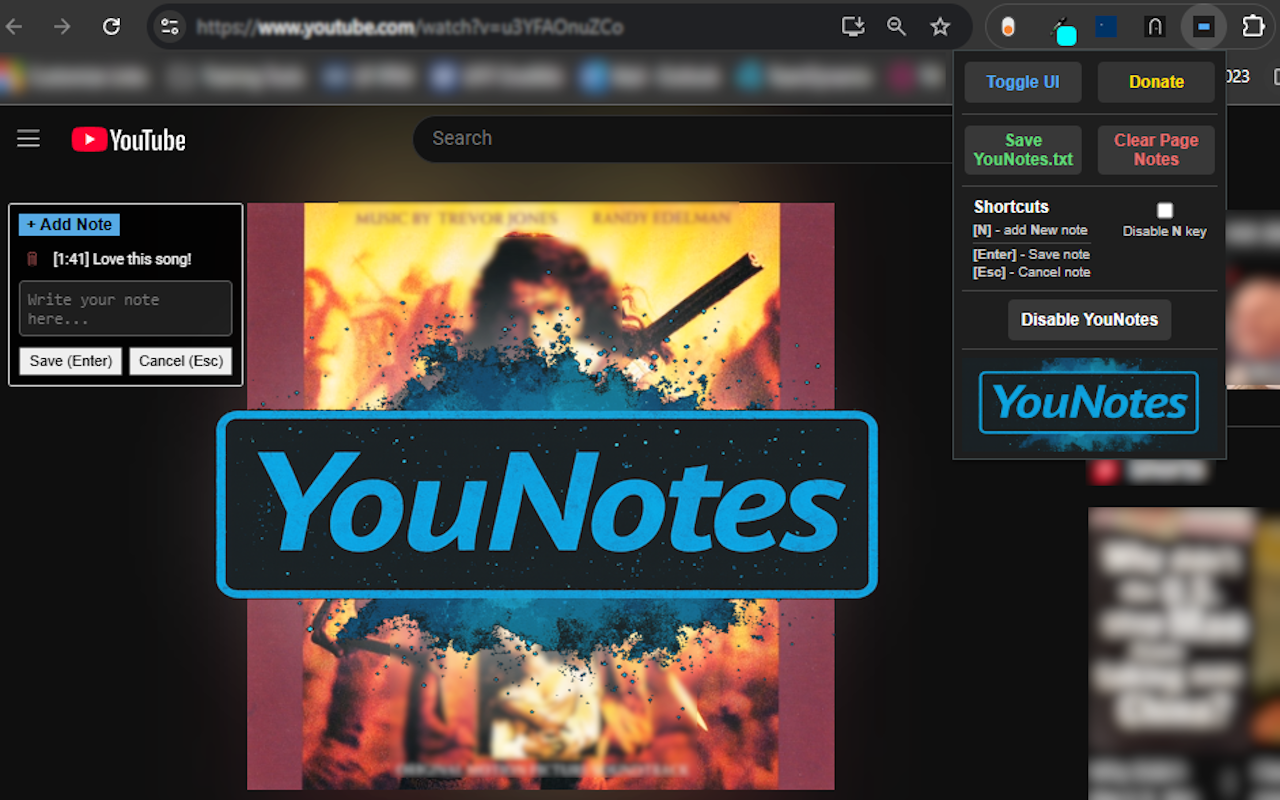
Task: Bookmark this page with the star icon
Action: (x=940, y=27)
